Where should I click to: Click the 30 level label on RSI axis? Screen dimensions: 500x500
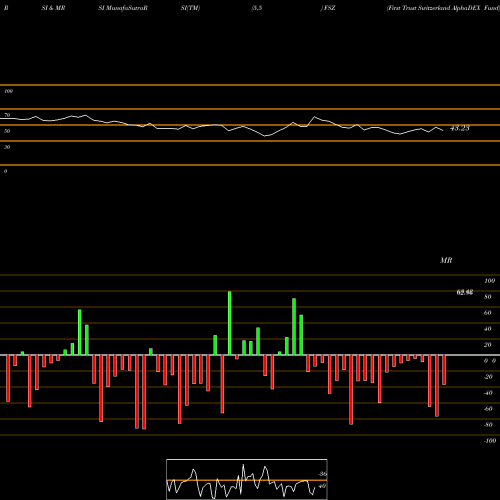click(x=7, y=147)
